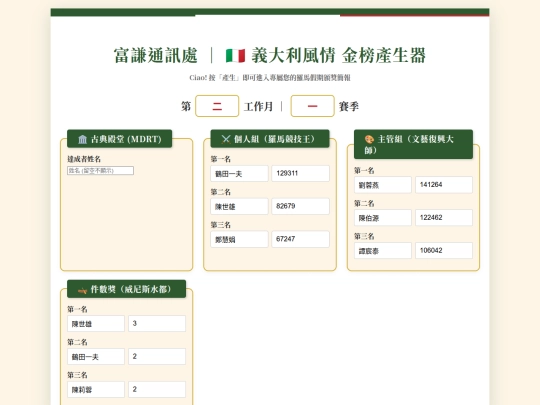Edit individual first place score 129311

pyautogui.click(x=301, y=174)
